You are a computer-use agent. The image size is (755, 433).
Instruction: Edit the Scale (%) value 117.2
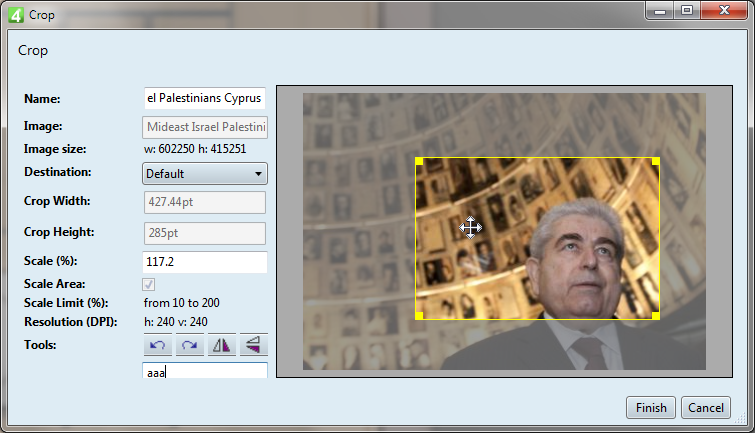205,262
